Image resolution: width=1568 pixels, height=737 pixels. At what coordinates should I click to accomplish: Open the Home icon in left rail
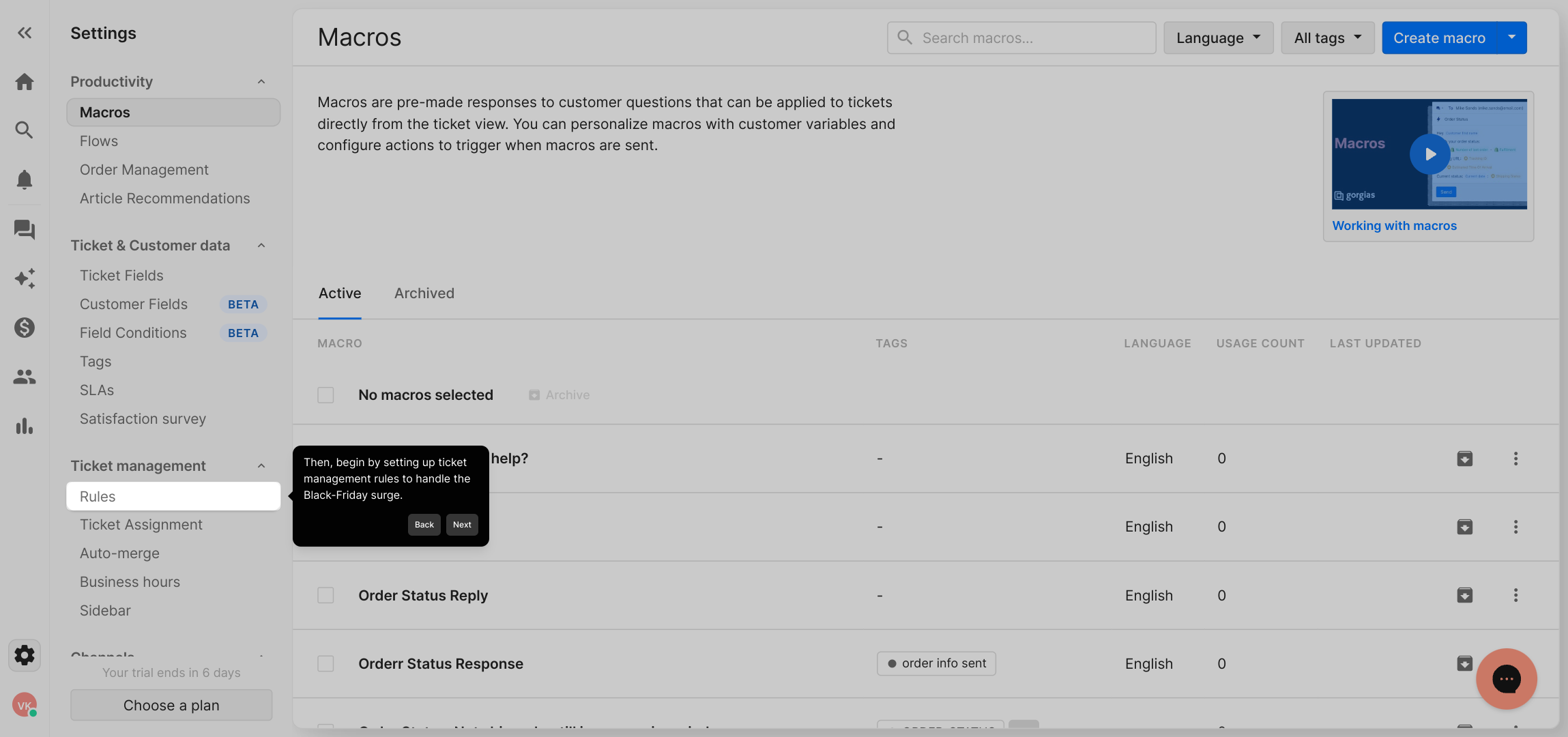coord(25,82)
